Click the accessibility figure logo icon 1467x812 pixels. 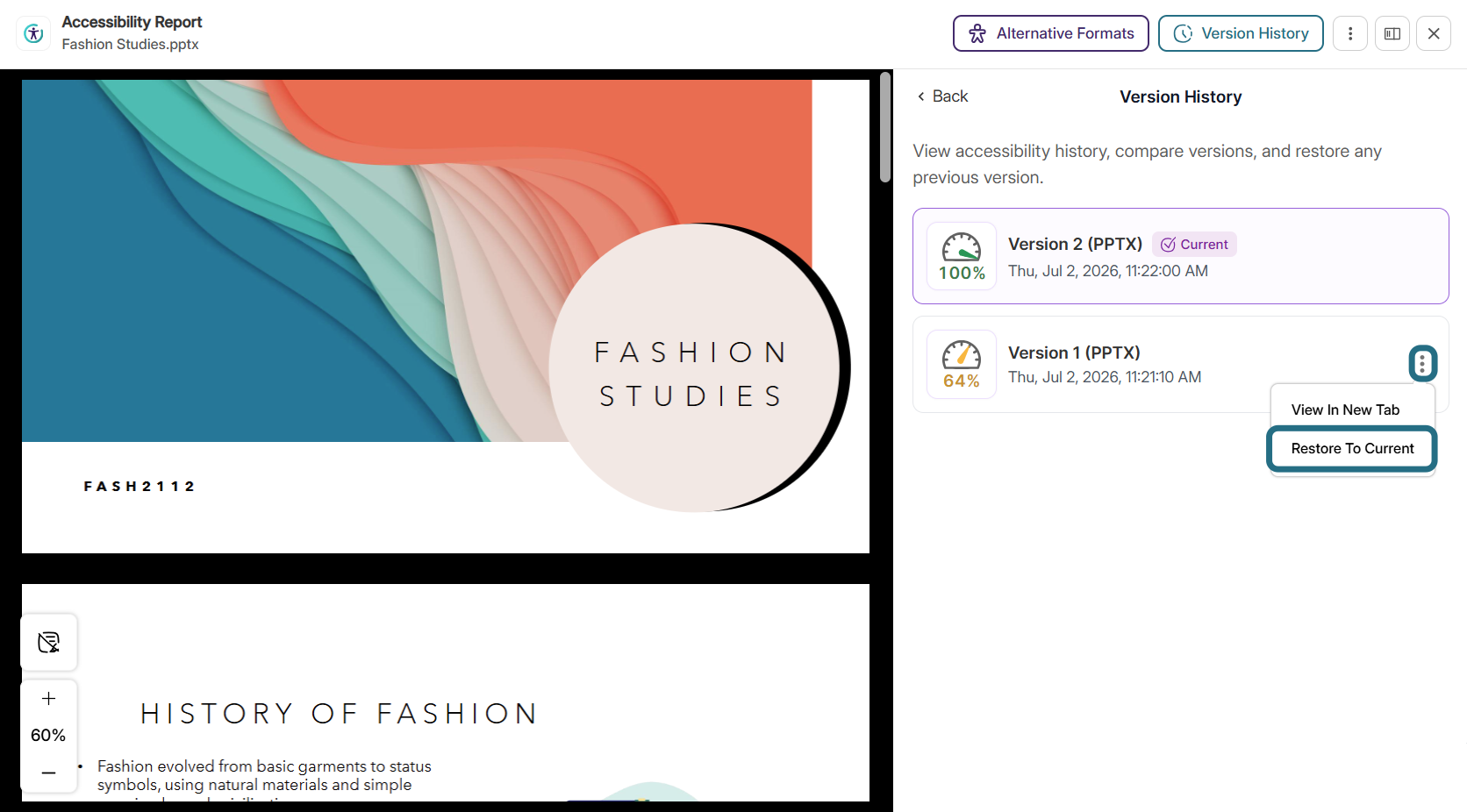click(33, 33)
